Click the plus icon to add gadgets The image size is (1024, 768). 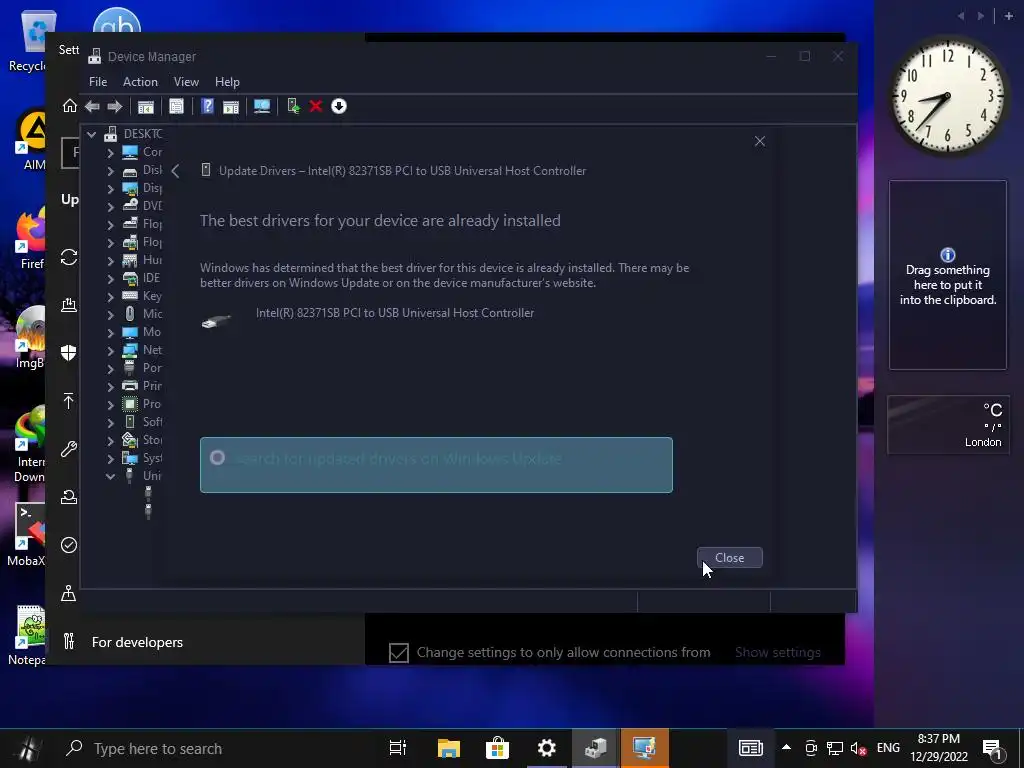[x=1008, y=16]
